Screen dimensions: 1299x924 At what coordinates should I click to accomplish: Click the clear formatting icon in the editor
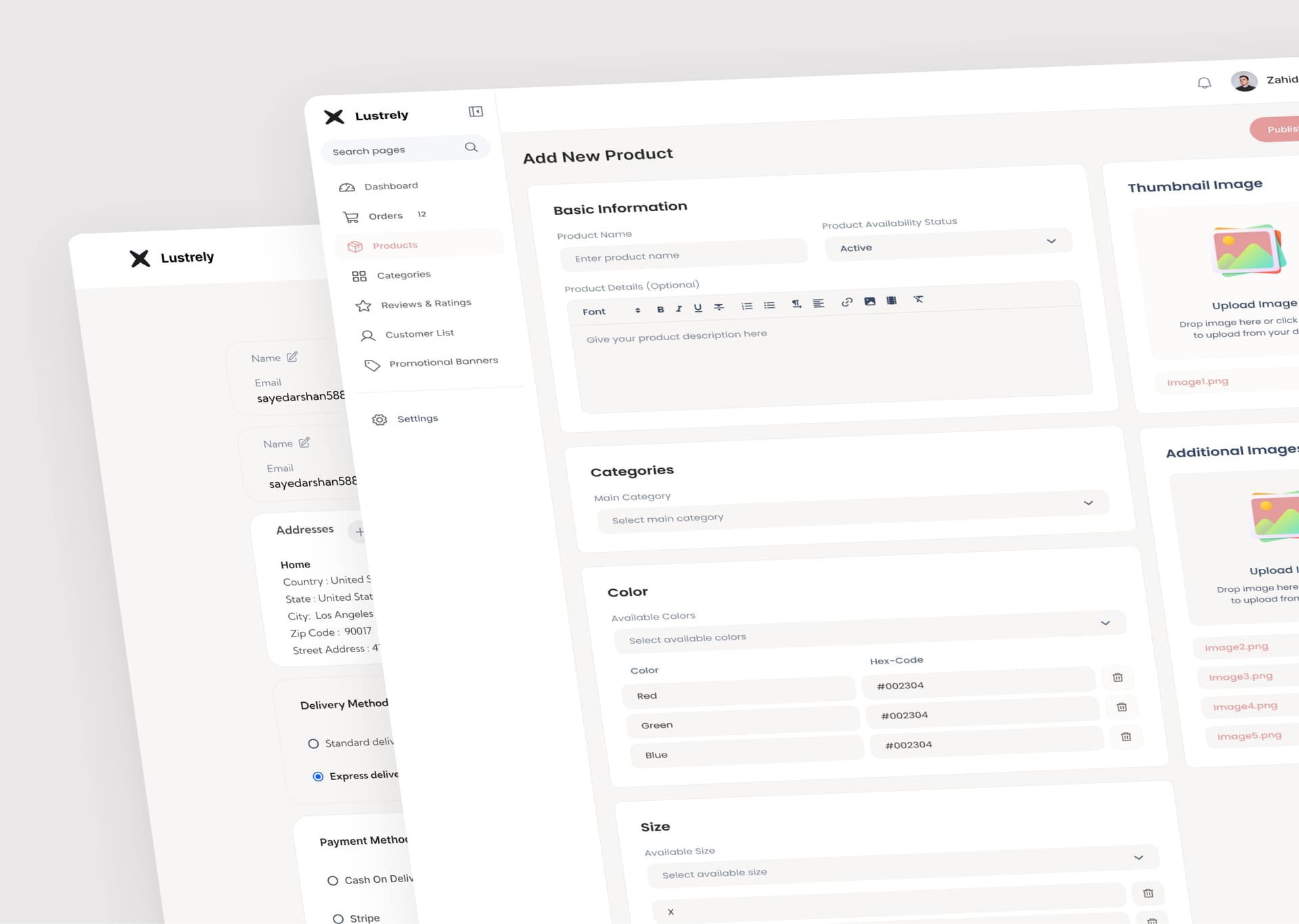click(x=919, y=299)
